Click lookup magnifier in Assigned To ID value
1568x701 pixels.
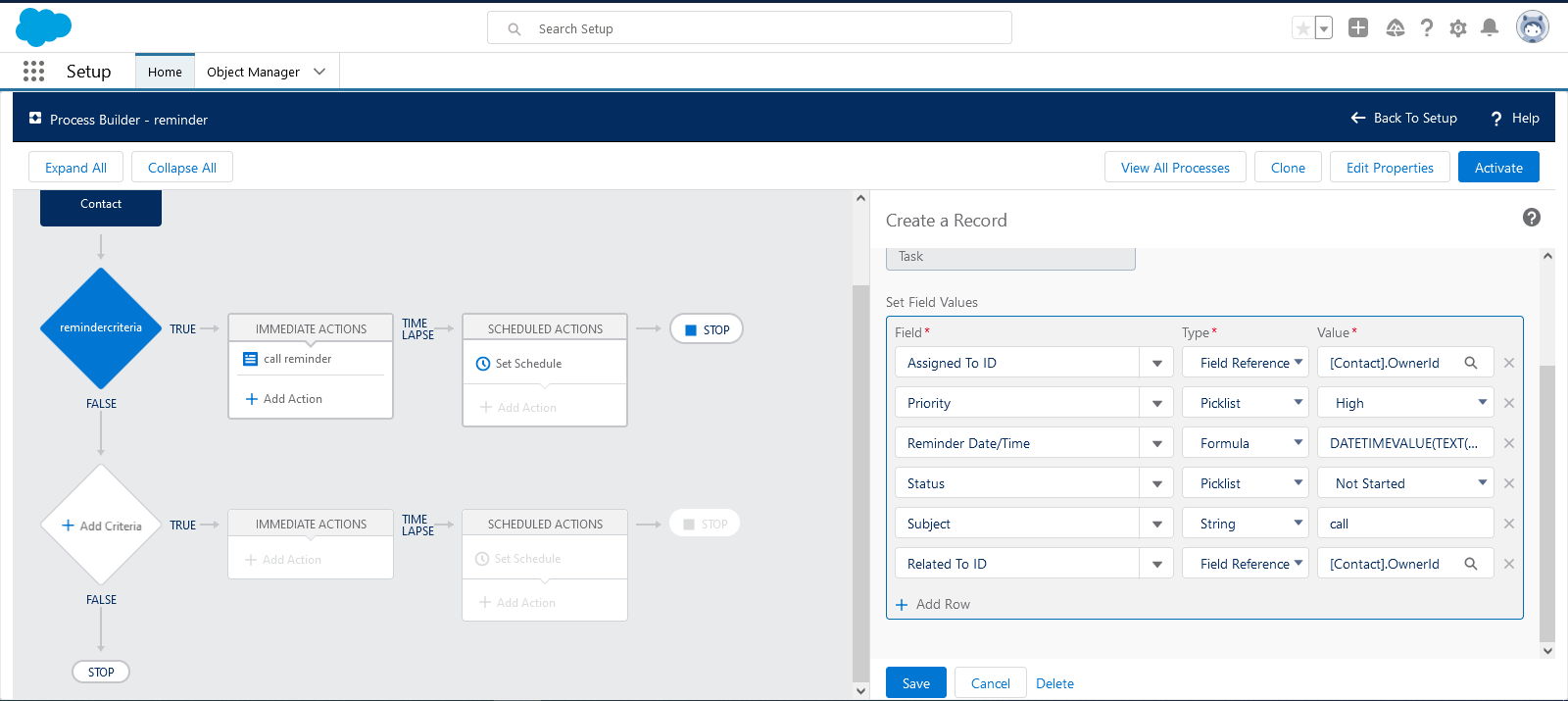pyautogui.click(x=1471, y=363)
